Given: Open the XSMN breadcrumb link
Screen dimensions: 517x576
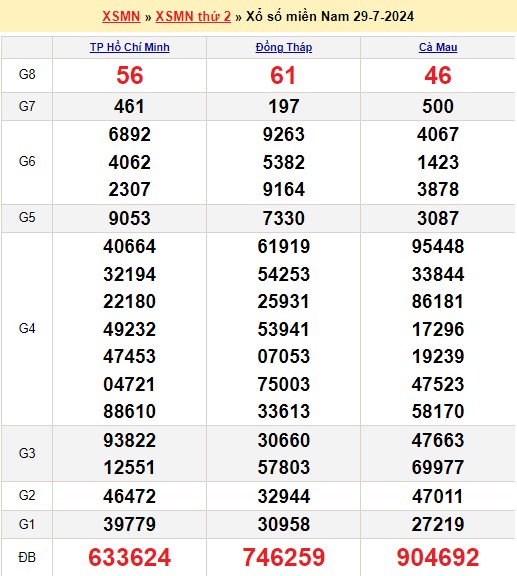Looking at the screenshot, I should click(x=121, y=17).
